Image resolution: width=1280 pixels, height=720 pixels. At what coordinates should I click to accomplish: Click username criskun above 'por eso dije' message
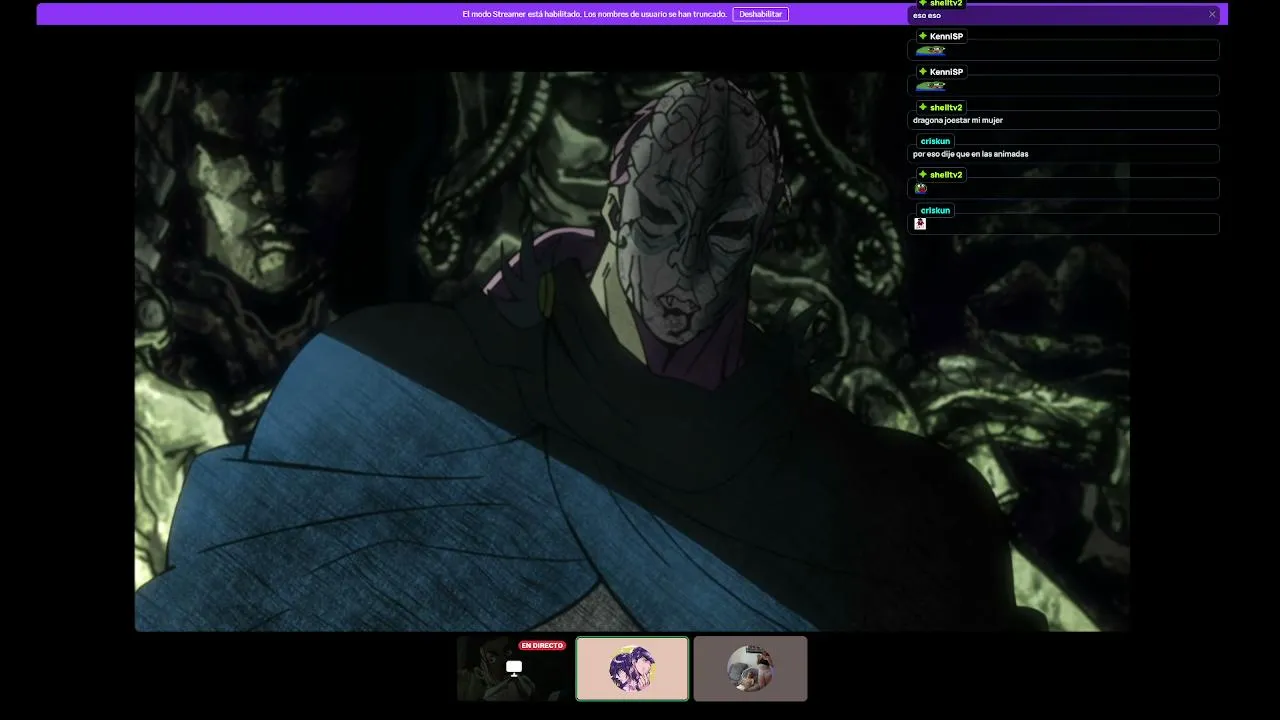935,141
